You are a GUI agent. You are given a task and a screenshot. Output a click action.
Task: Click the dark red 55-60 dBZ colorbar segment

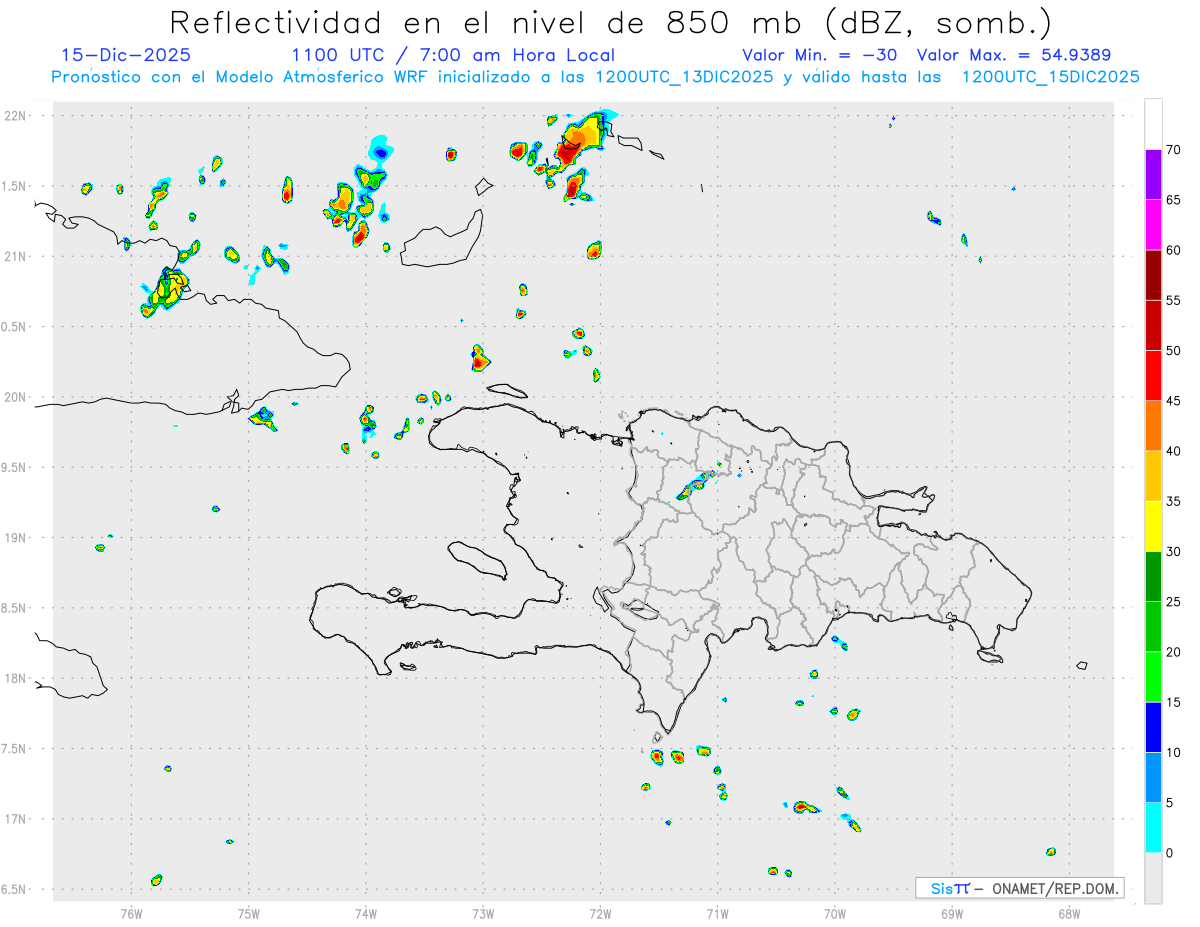pos(1153,275)
